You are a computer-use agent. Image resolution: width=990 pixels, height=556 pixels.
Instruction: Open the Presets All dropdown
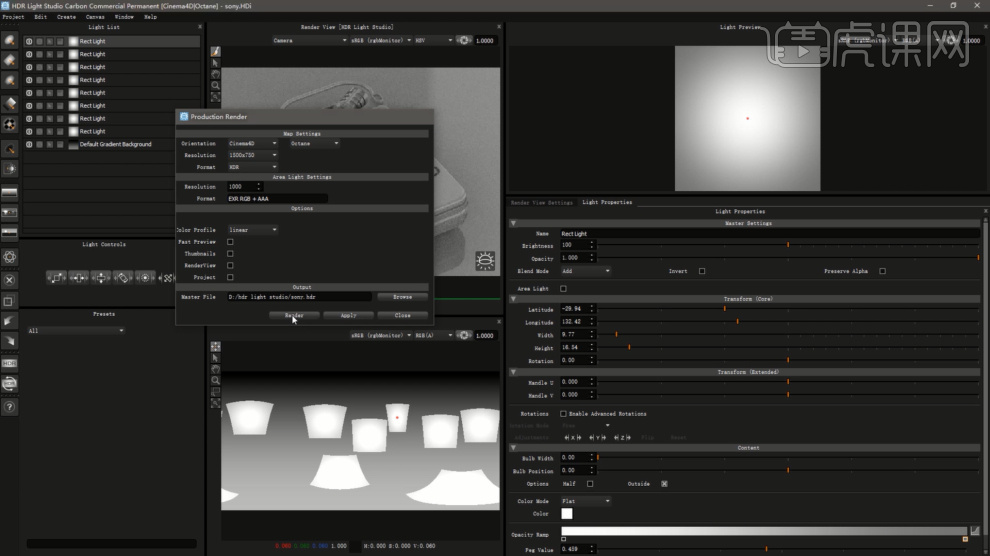pos(75,331)
